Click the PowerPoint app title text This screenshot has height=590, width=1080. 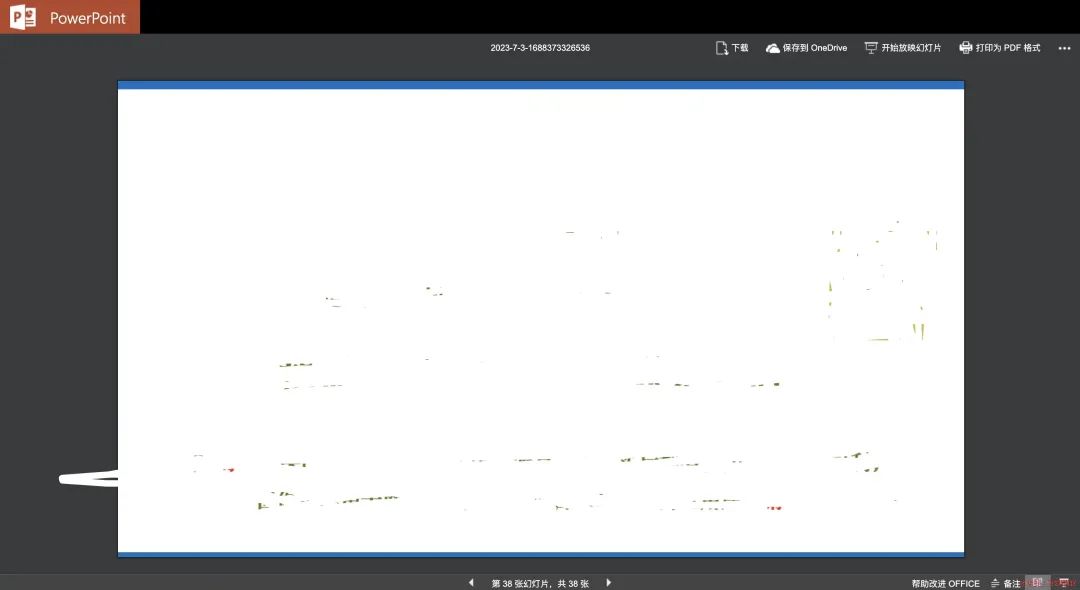tap(87, 19)
